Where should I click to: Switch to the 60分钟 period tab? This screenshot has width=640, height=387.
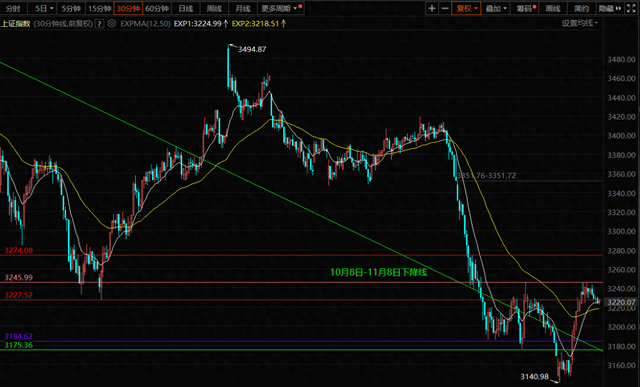(157, 8)
